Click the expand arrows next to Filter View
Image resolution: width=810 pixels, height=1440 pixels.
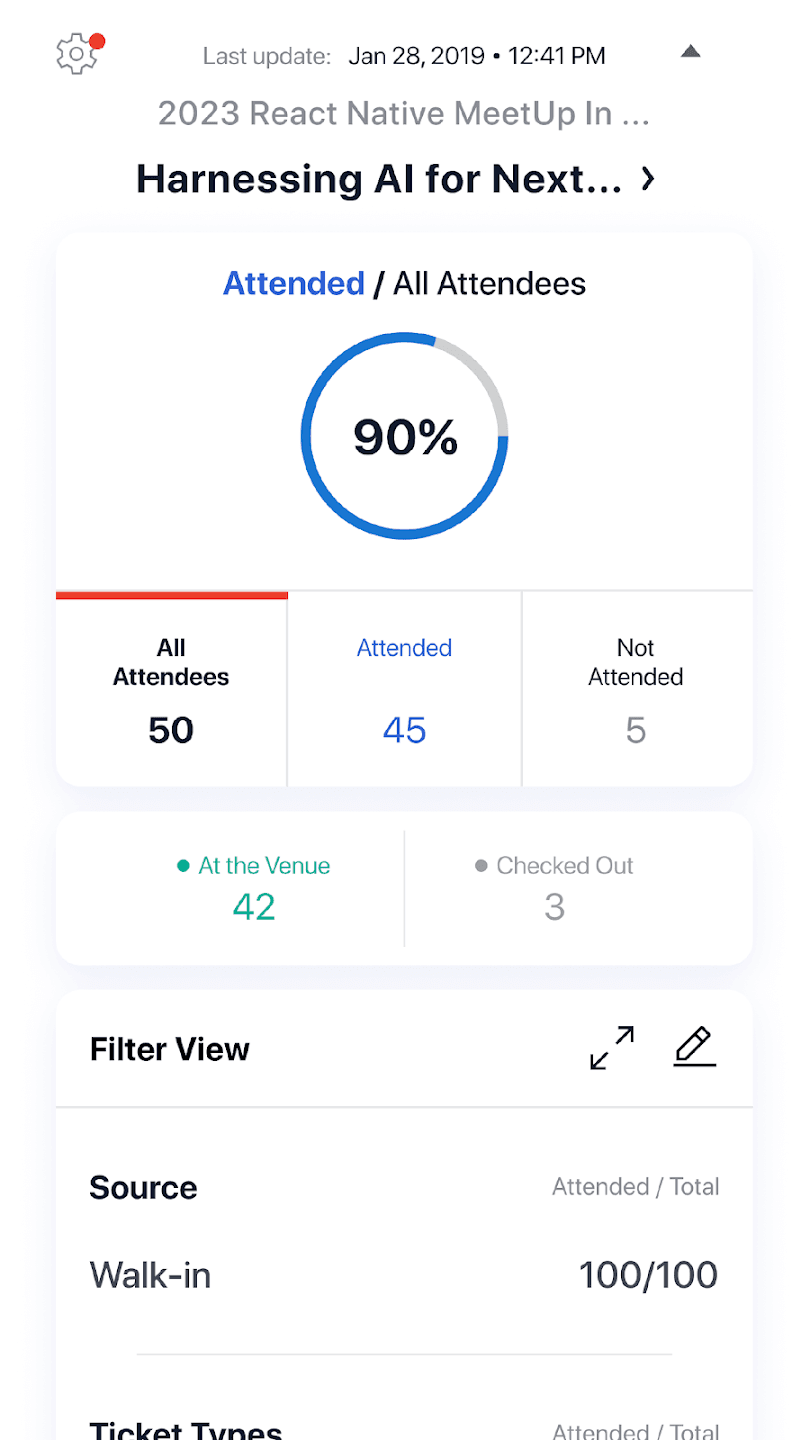click(611, 1047)
